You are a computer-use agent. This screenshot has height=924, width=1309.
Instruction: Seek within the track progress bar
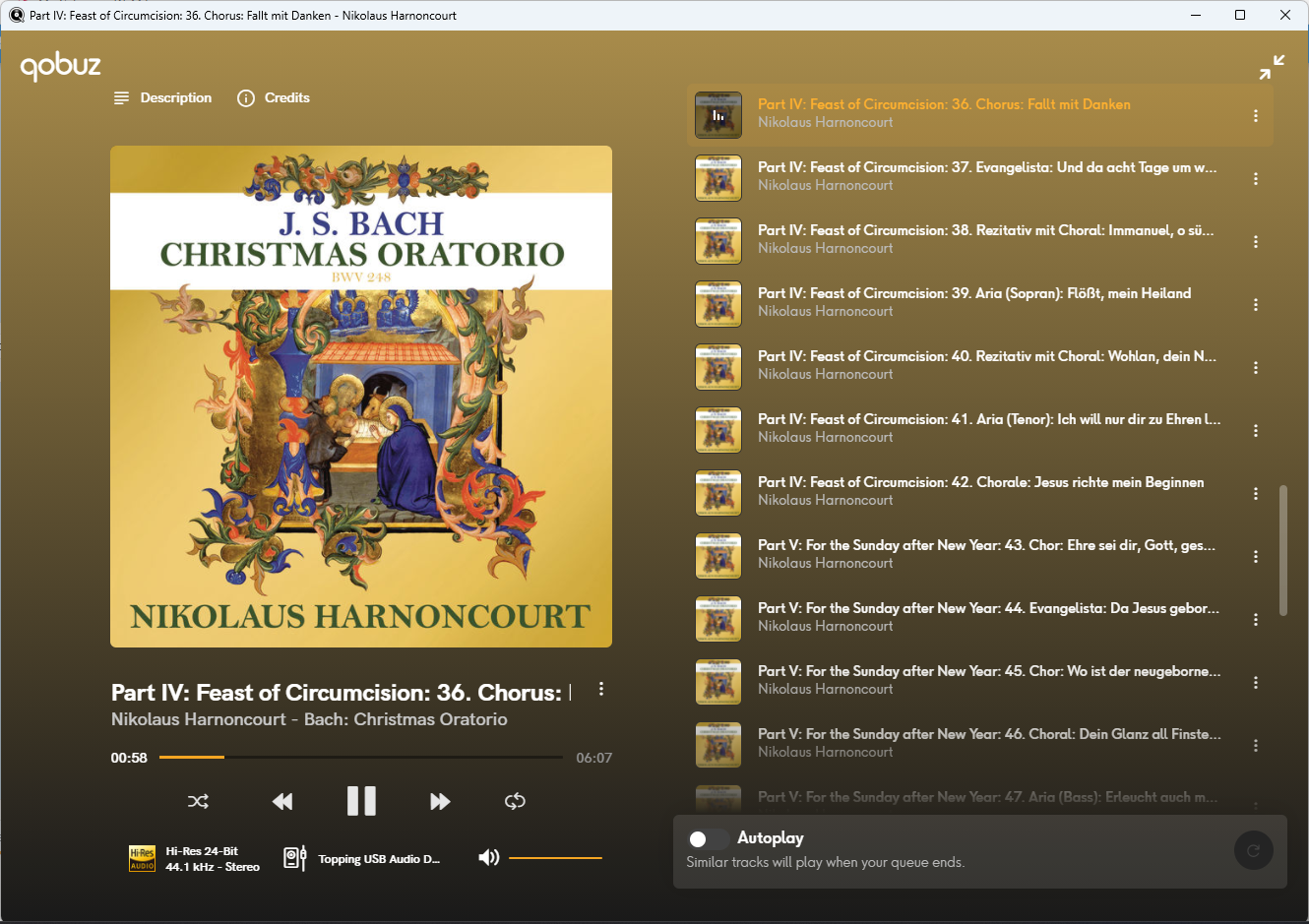click(361, 757)
